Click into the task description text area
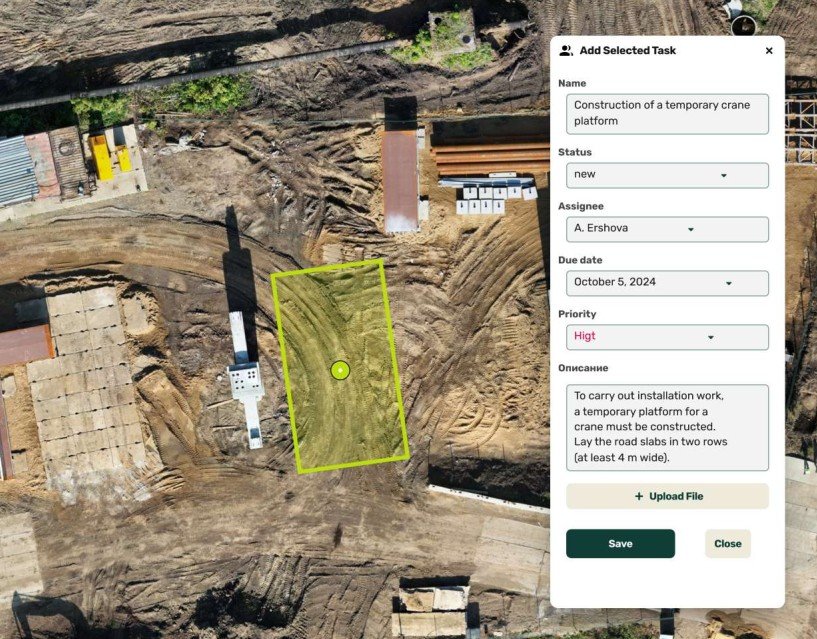 tap(667, 427)
